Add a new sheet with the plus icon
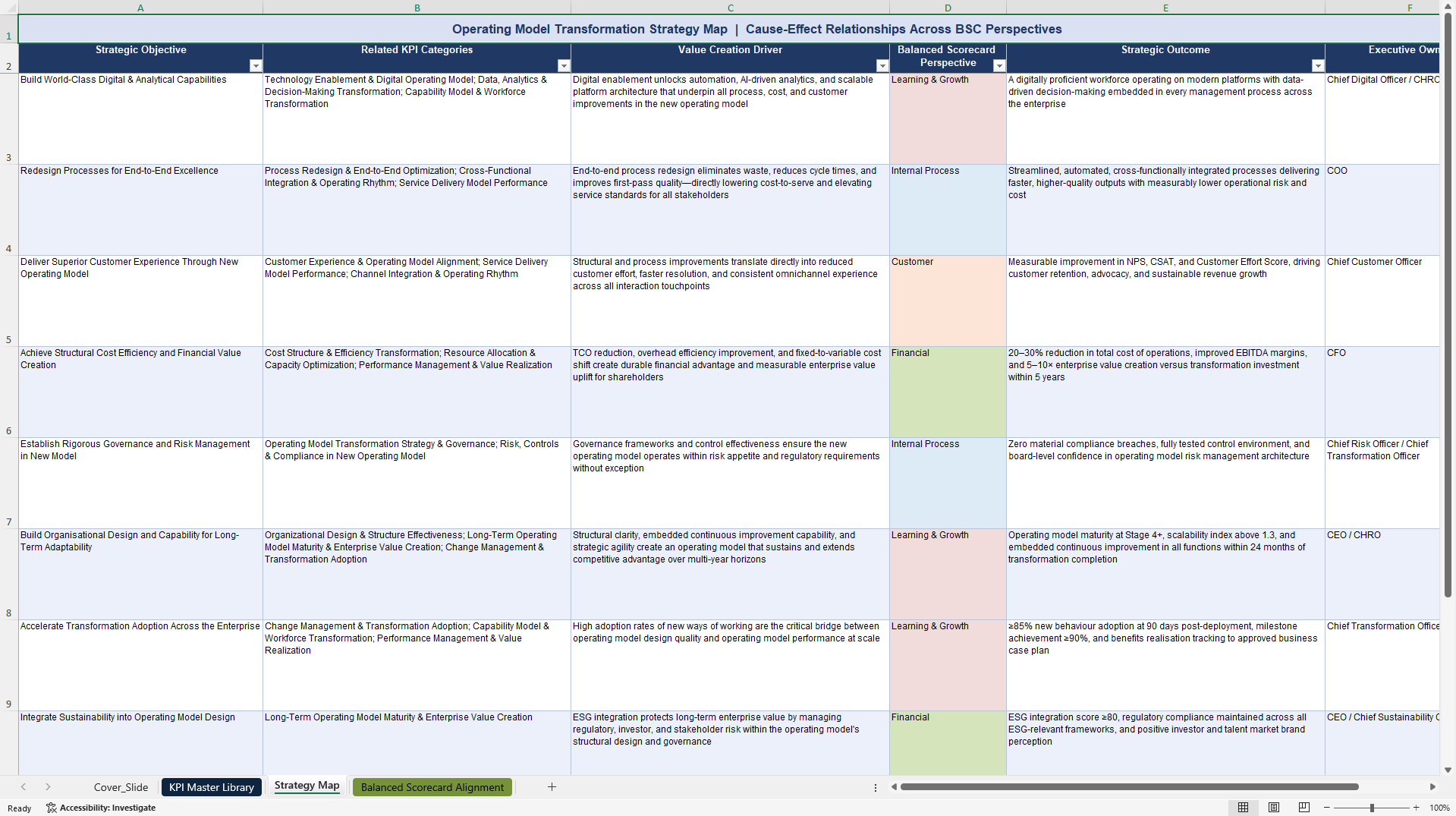The width and height of the screenshot is (1456, 816). pos(552,787)
